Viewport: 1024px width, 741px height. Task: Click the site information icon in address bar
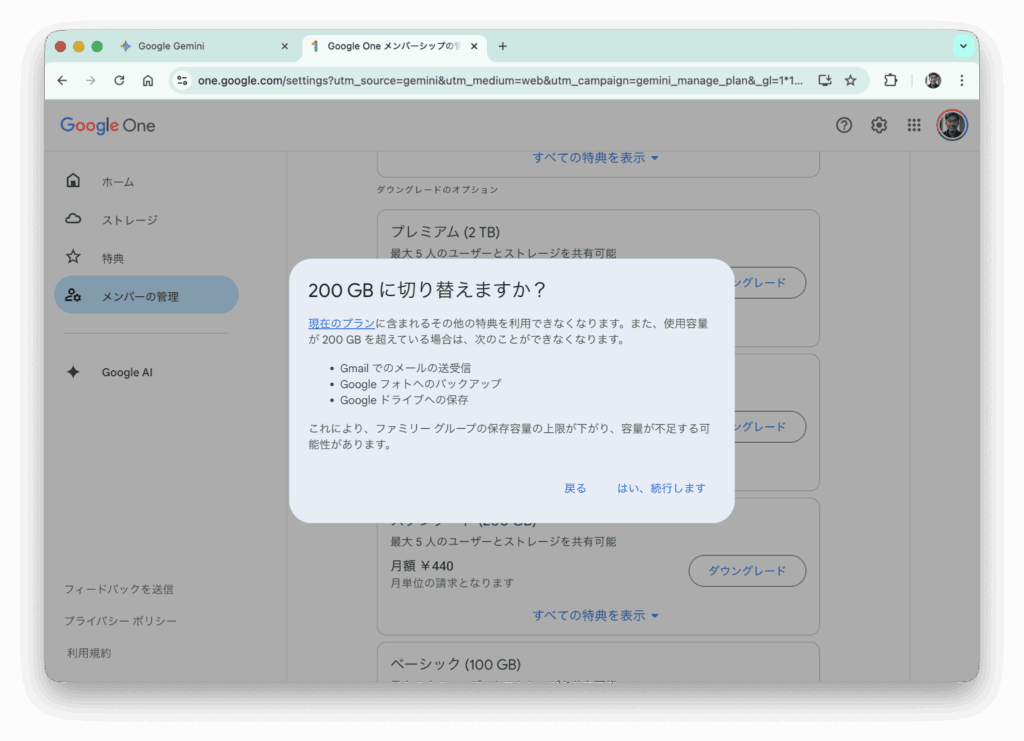(182, 81)
